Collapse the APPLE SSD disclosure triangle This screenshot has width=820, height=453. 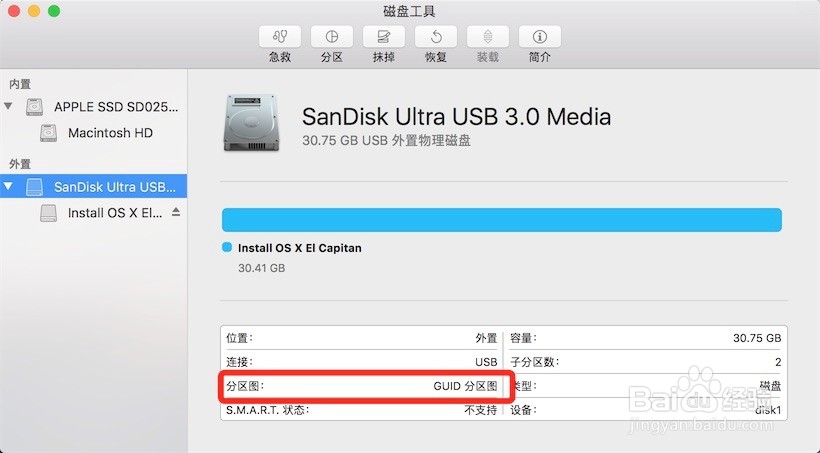tap(9, 106)
